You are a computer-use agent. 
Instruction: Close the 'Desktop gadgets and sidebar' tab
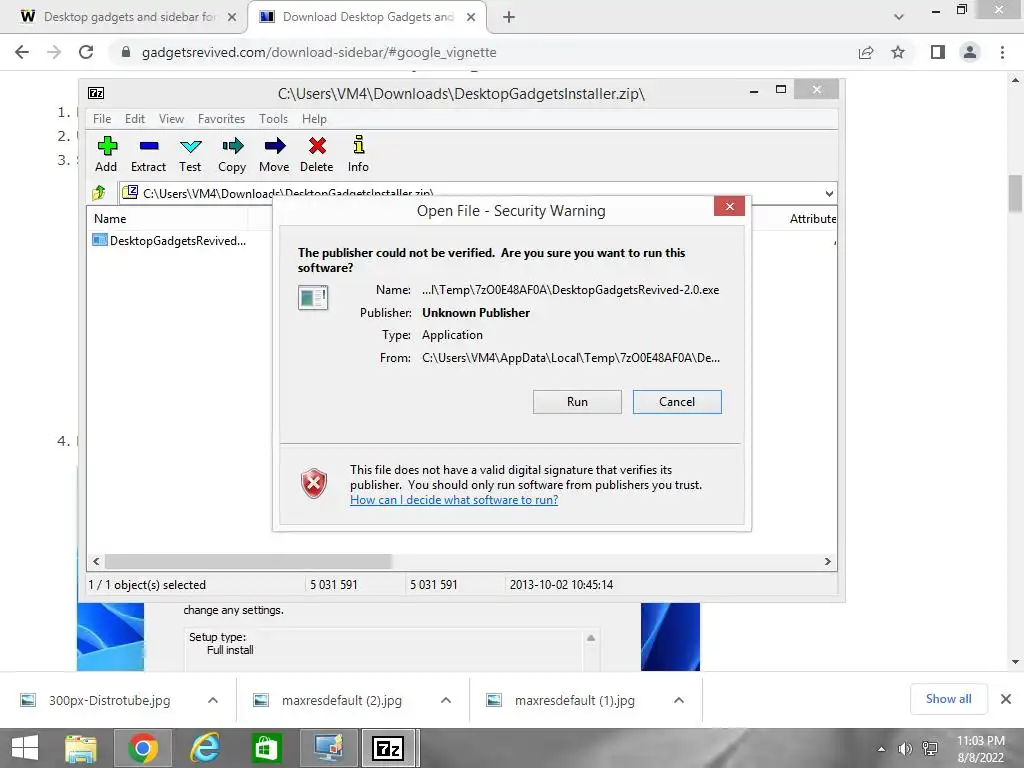pos(232,17)
